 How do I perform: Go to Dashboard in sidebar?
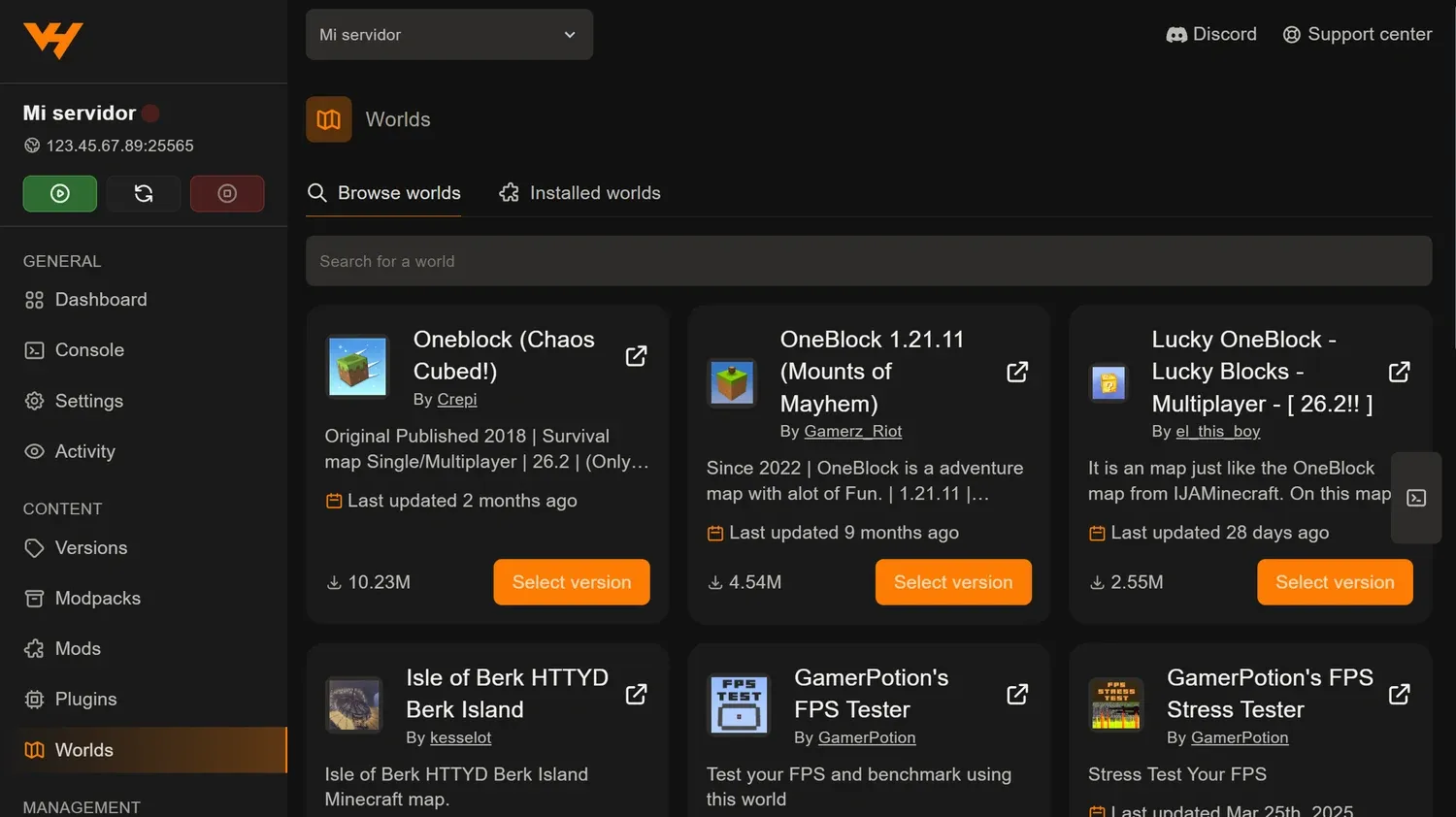pos(144,300)
